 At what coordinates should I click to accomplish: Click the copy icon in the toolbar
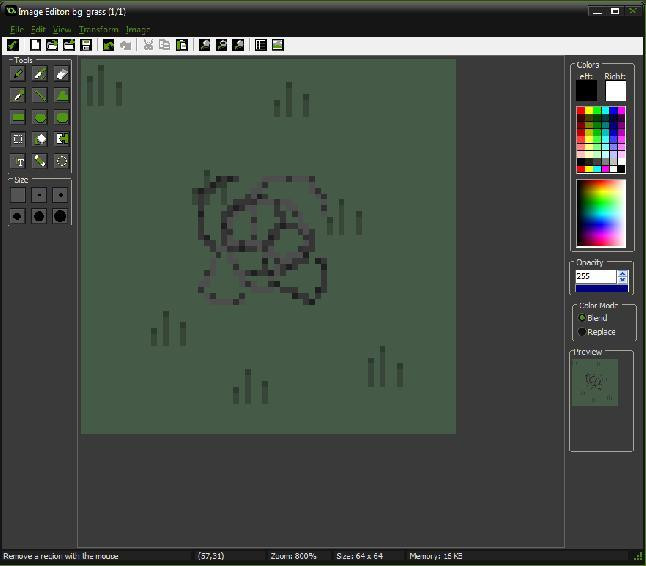point(164,45)
